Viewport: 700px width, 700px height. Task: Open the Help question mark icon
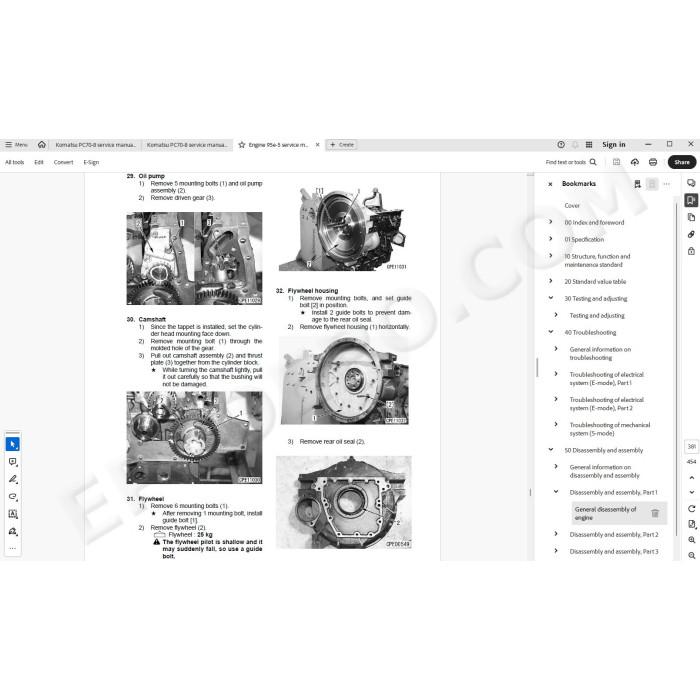click(561, 144)
